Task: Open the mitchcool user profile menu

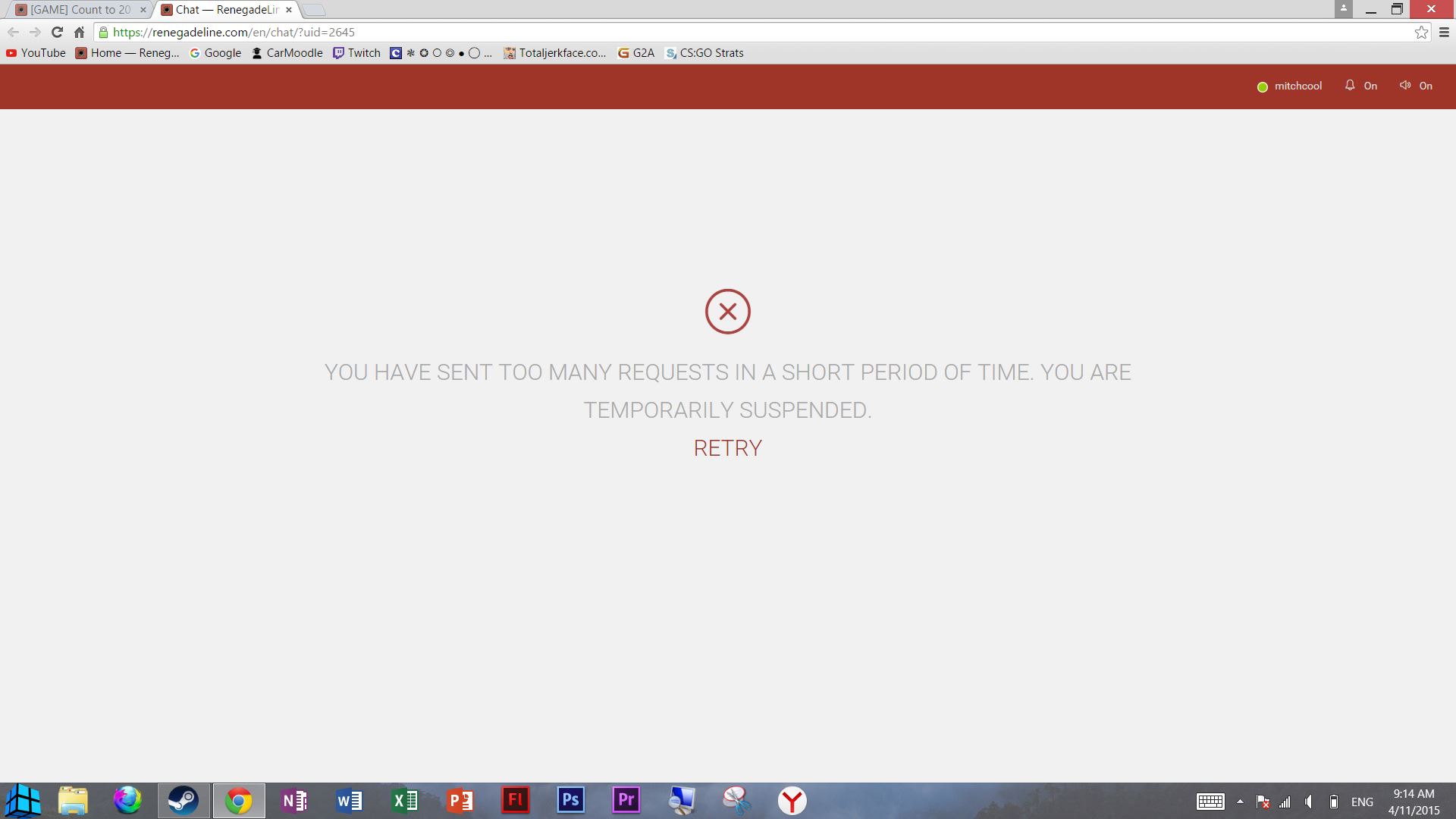Action: (1289, 86)
